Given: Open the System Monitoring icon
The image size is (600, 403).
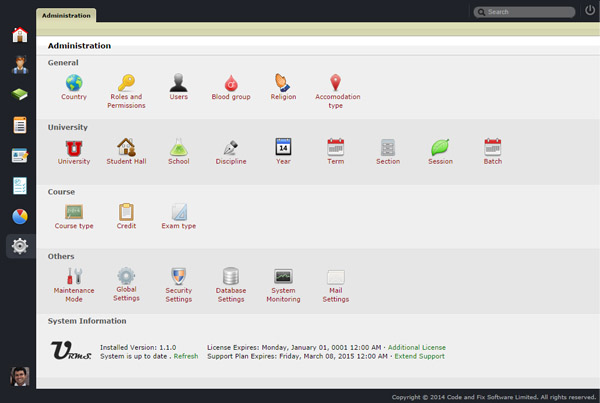Looking at the screenshot, I should tap(283, 276).
